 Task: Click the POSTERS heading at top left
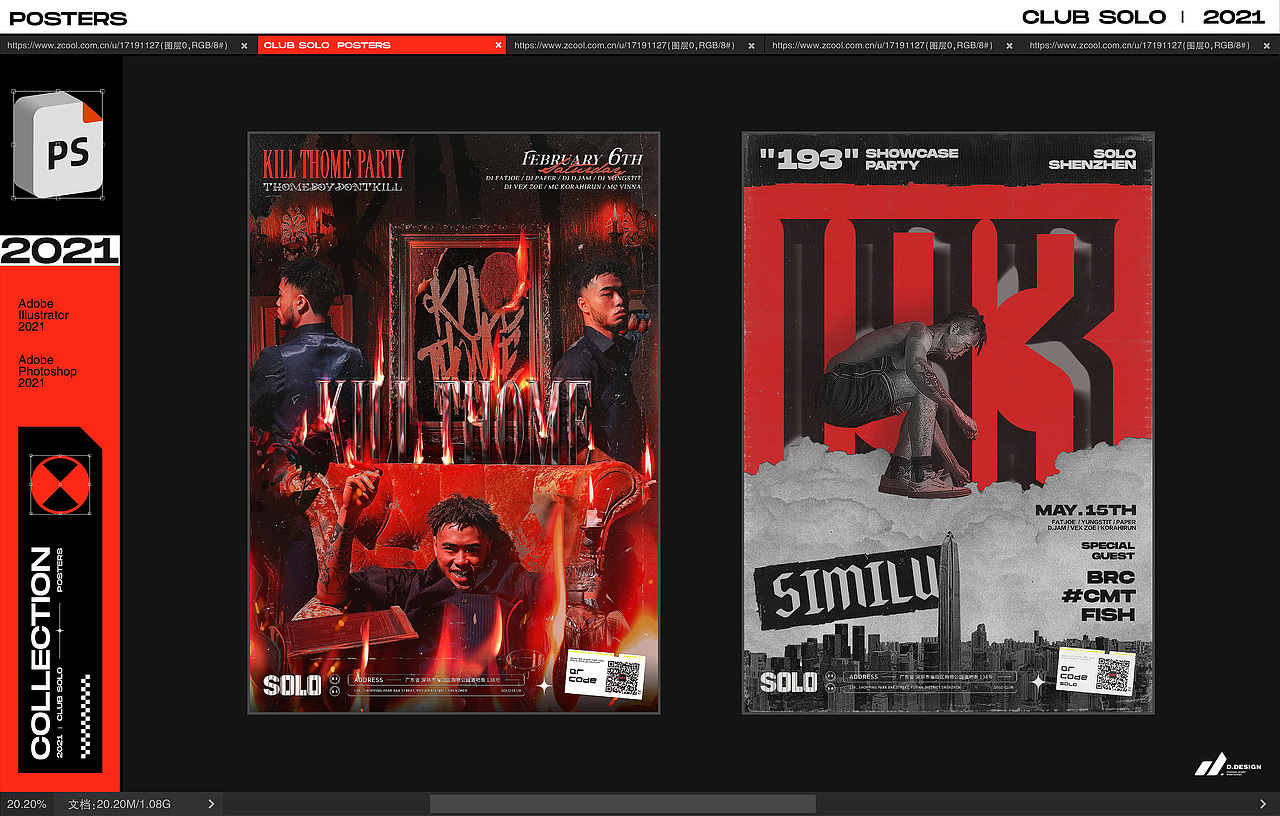tap(68, 18)
